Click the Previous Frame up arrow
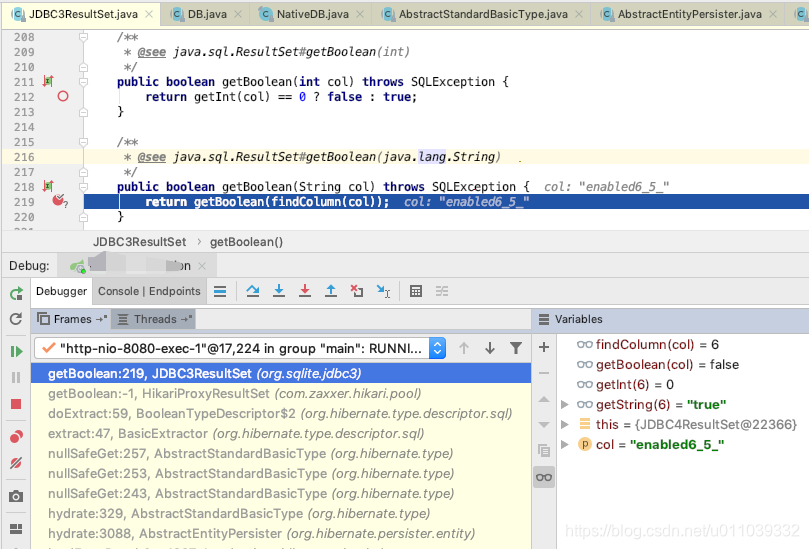Screen dimensions: 809x549 coord(464,348)
